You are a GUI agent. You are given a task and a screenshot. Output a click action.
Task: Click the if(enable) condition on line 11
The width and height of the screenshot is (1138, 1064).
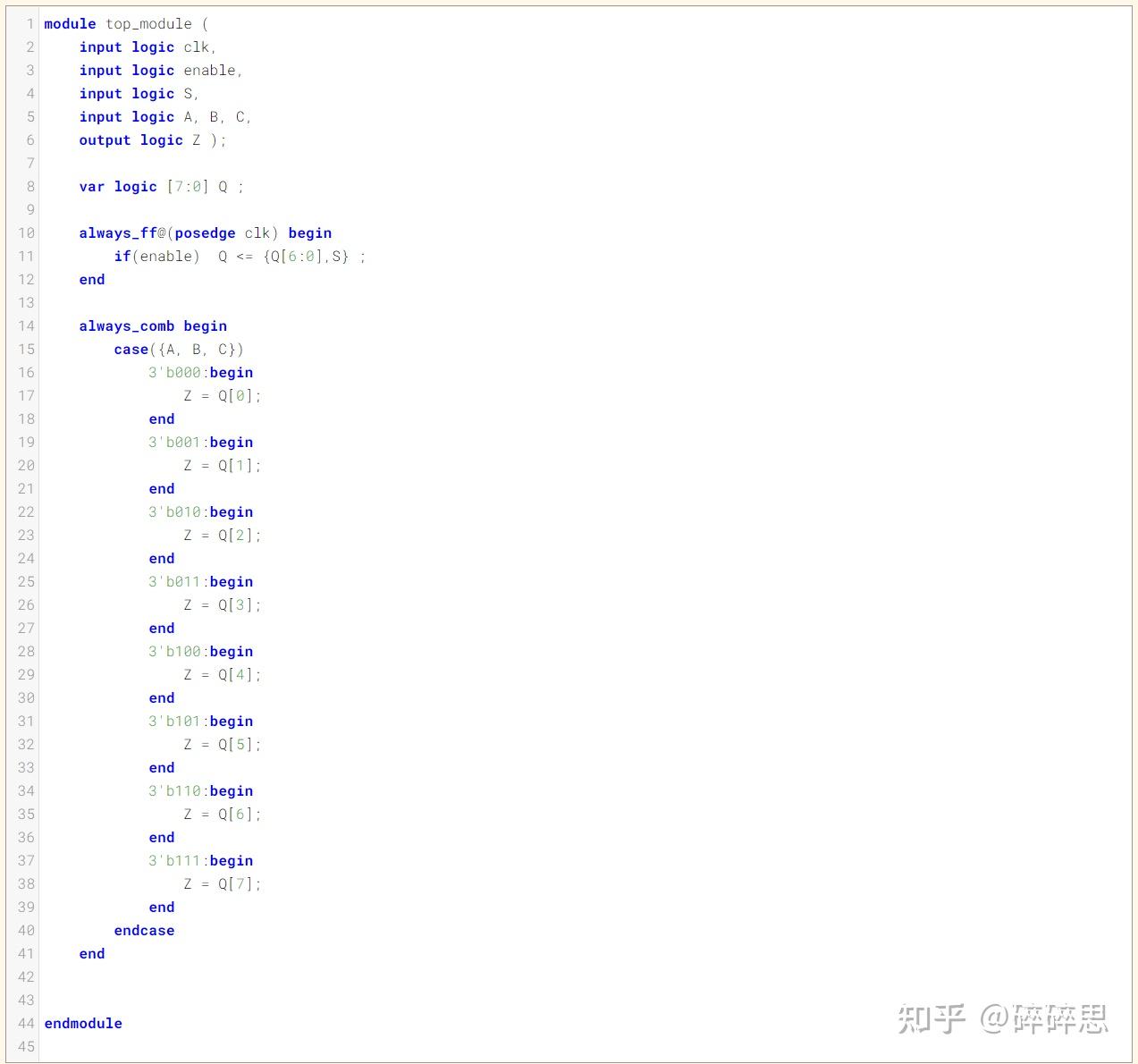[x=156, y=256]
